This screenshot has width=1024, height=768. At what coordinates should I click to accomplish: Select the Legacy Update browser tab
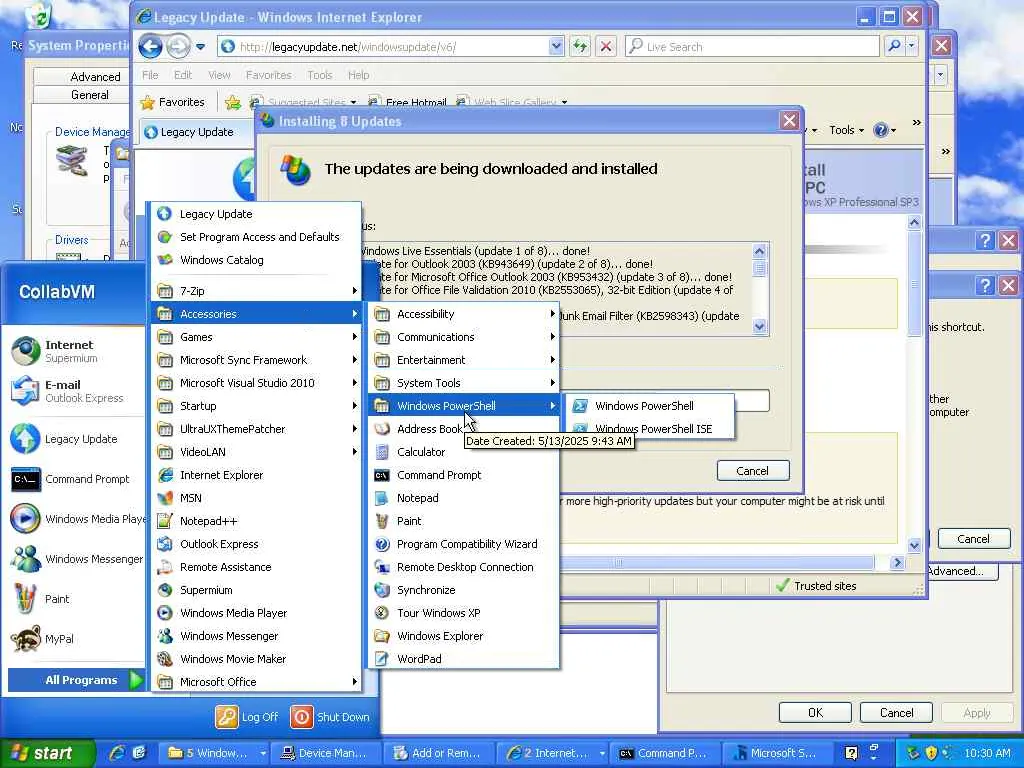coord(196,132)
